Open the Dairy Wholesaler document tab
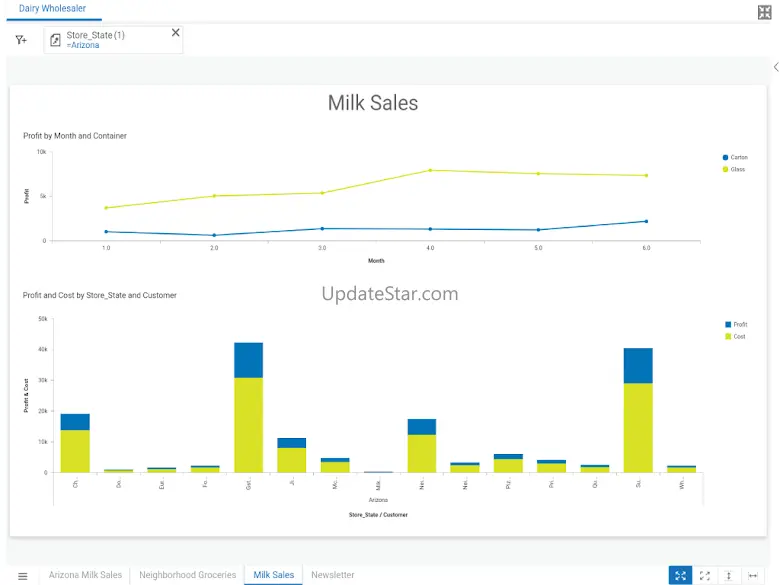 [x=52, y=9]
